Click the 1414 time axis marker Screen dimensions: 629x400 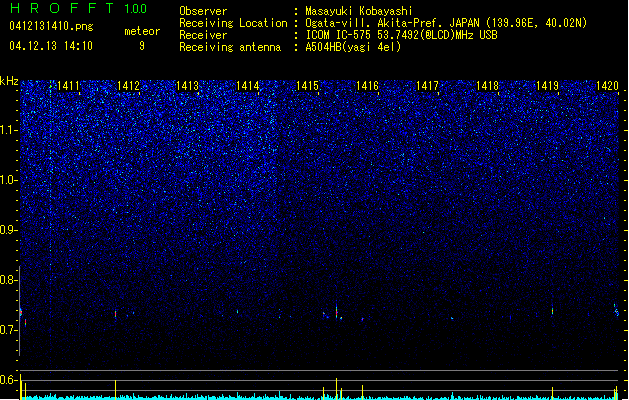tap(248, 86)
